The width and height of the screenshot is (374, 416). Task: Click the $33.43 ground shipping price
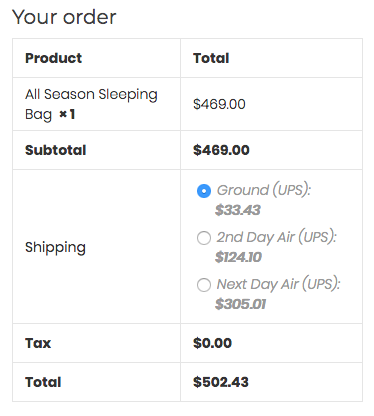(238, 210)
